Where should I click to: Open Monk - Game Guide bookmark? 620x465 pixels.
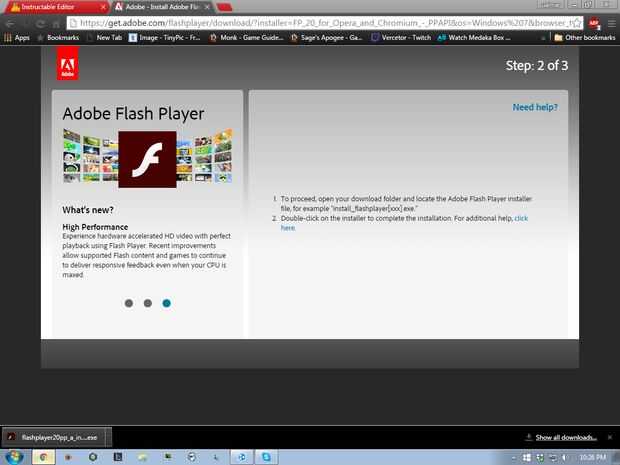point(247,38)
